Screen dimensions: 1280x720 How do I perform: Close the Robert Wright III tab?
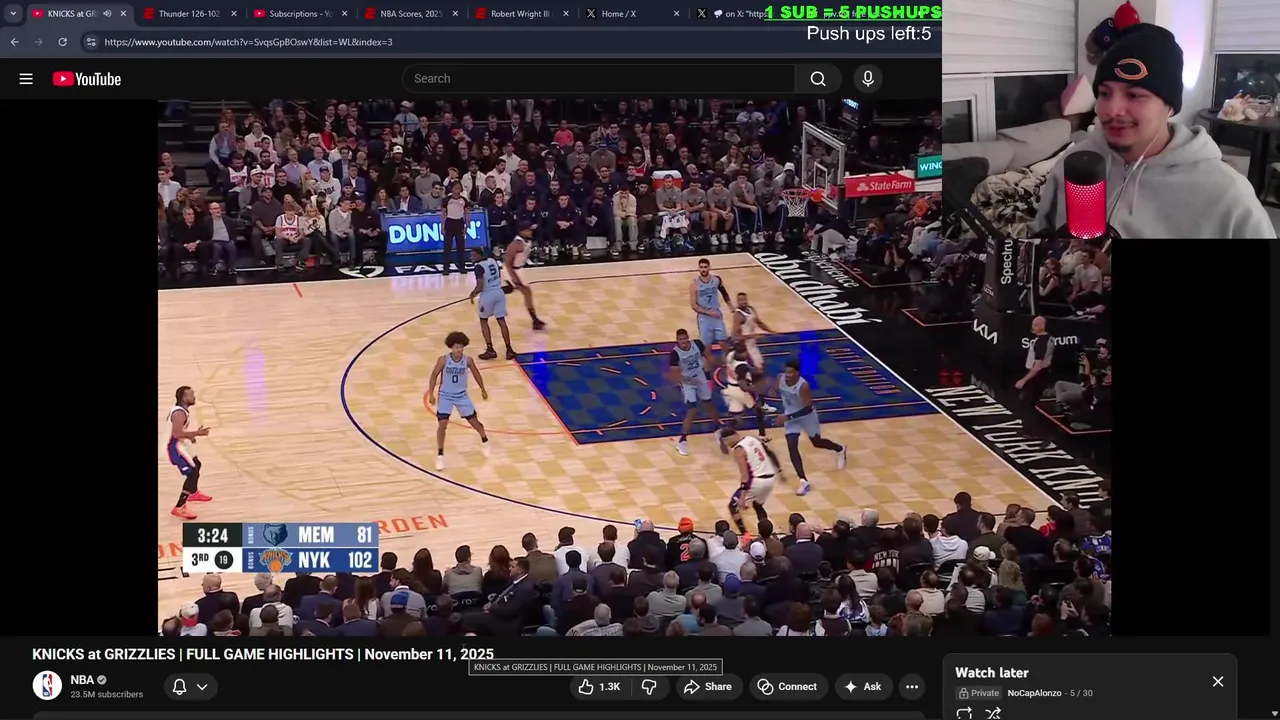pos(566,14)
